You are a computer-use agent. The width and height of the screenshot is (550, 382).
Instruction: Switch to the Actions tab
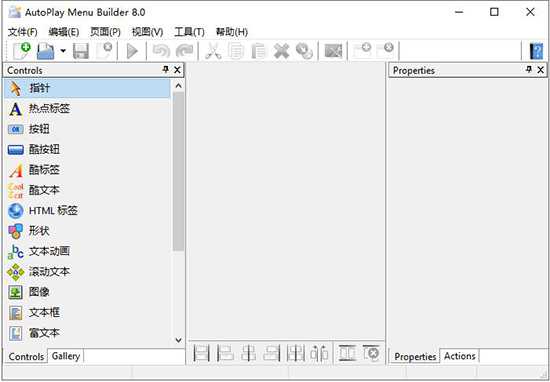[460, 356]
